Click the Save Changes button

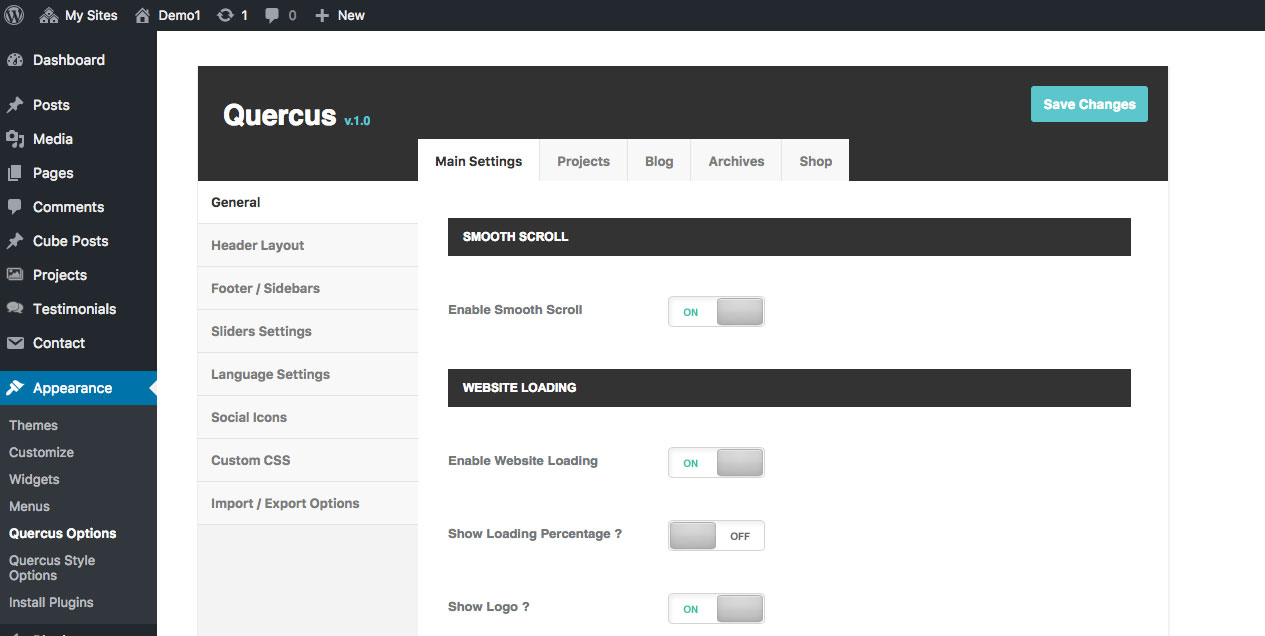[x=1089, y=104]
